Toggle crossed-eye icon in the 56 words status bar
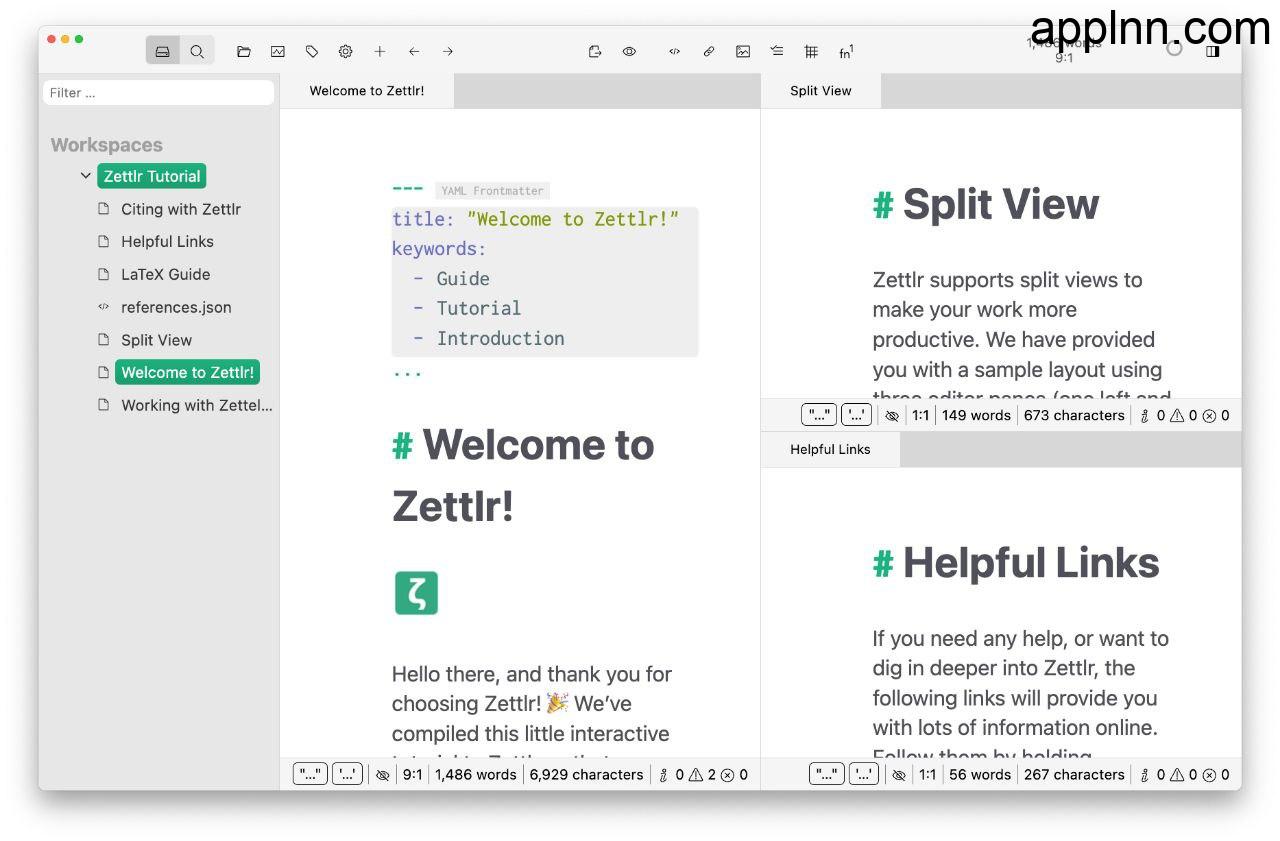1280x841 pixels. pyautogui.click(x=899, y=775)
